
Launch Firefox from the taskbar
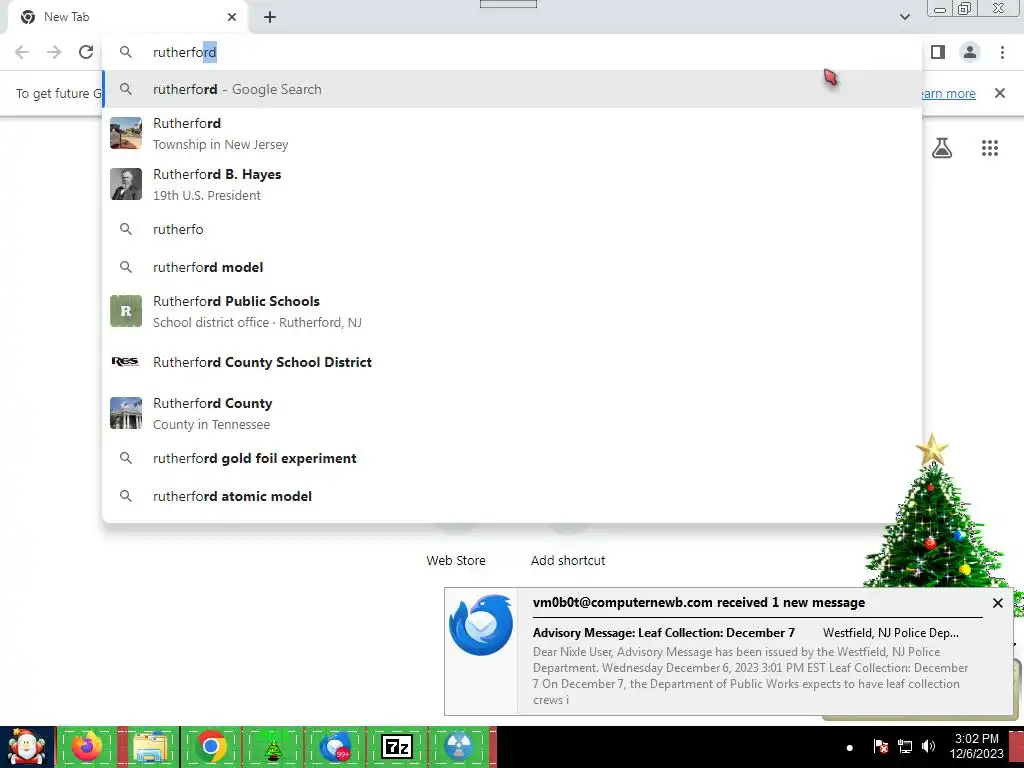coord(87,746)
